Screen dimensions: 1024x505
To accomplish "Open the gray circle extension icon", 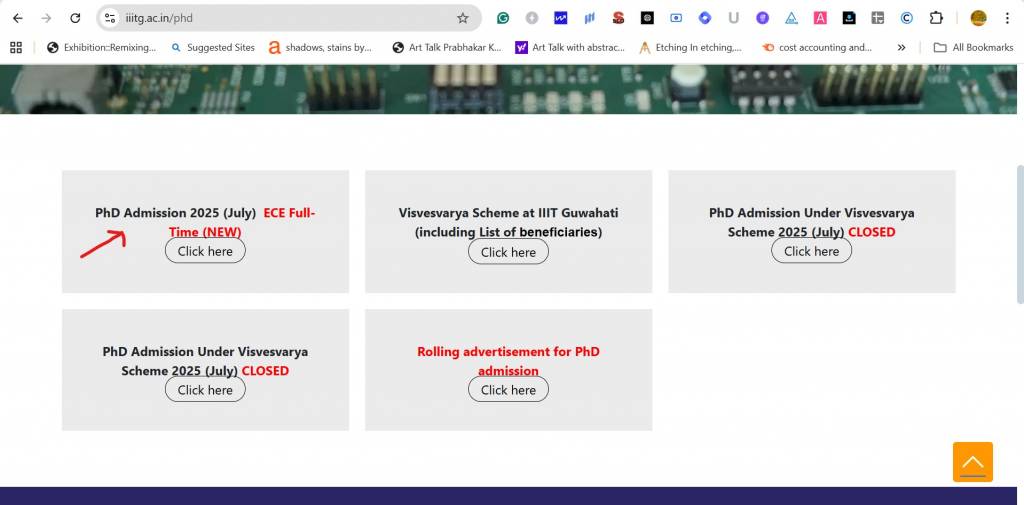I will coord(532,18).
